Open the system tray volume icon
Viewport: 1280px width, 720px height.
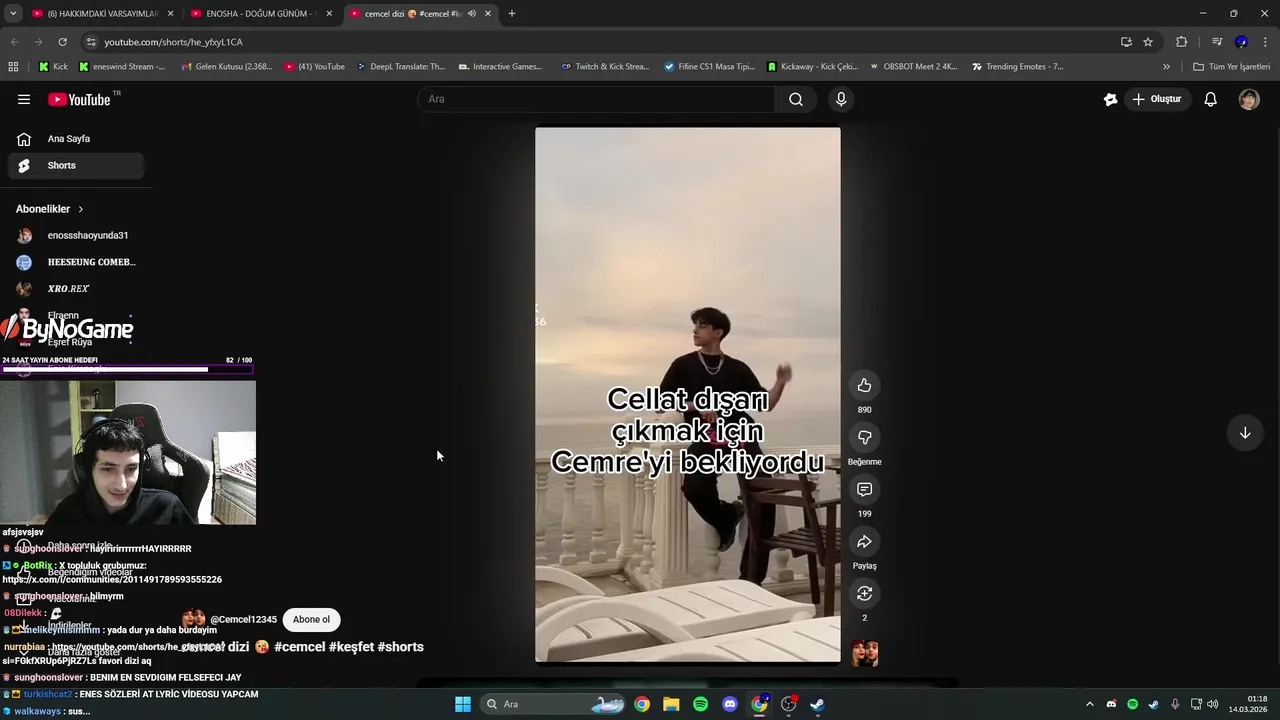tap(1212, 704)
